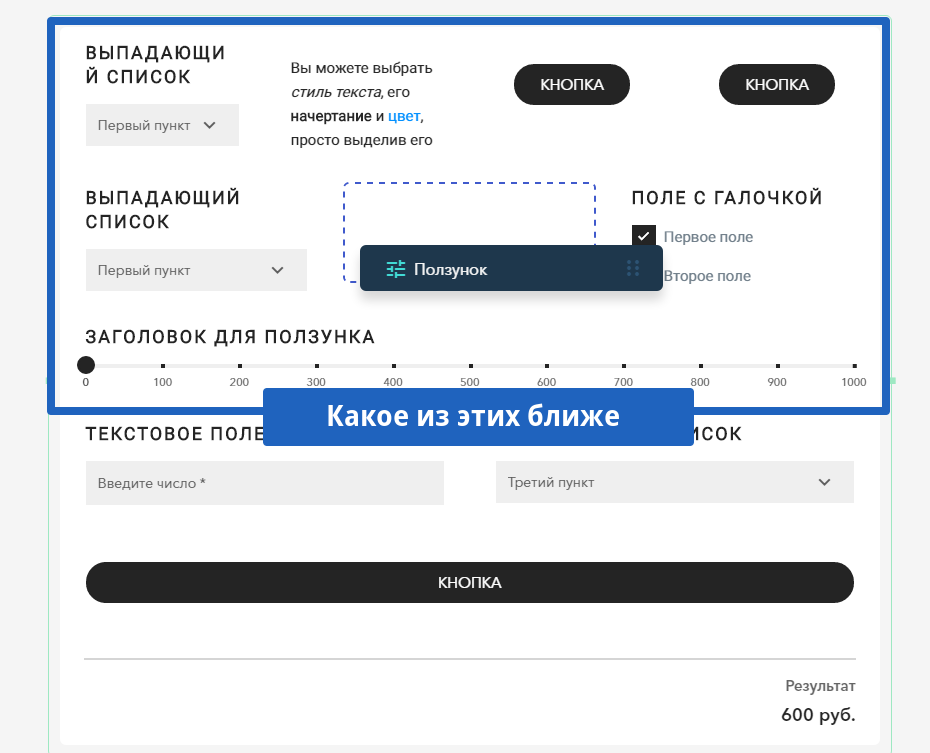Click the chevron on the Третий пункт dropdown
This screenshot has width=930, height=753.
824,482
